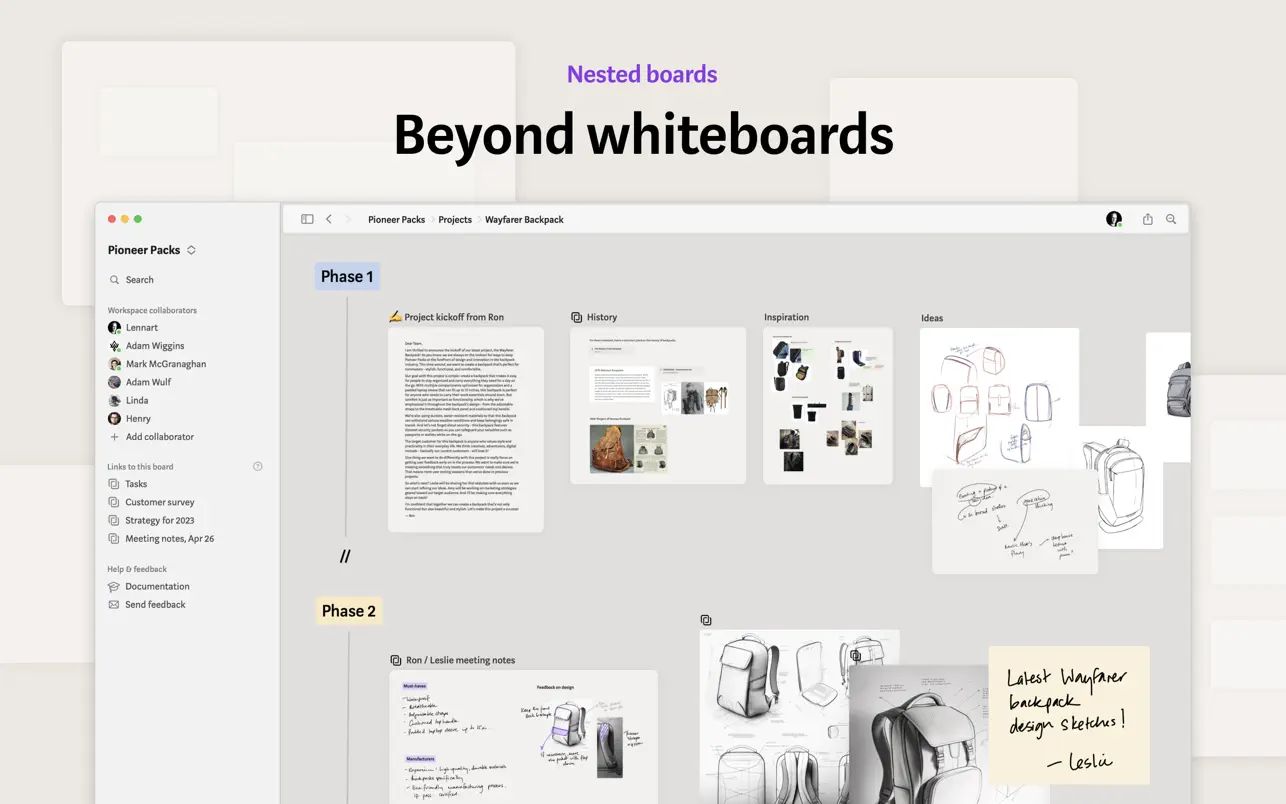Image resolution: width=1286 pixels, height=804 pixels.
Task: Select the zoom-out magnifier icon
Action: [1170, 218]
